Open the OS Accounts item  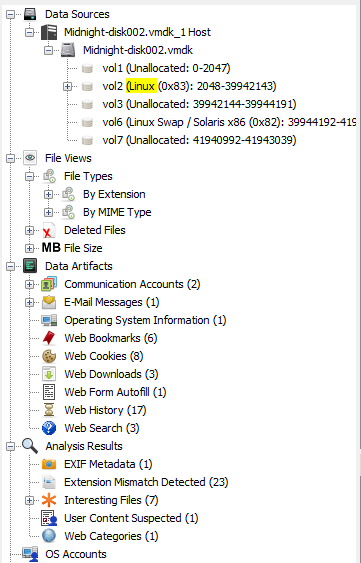[x=76, y=554]
